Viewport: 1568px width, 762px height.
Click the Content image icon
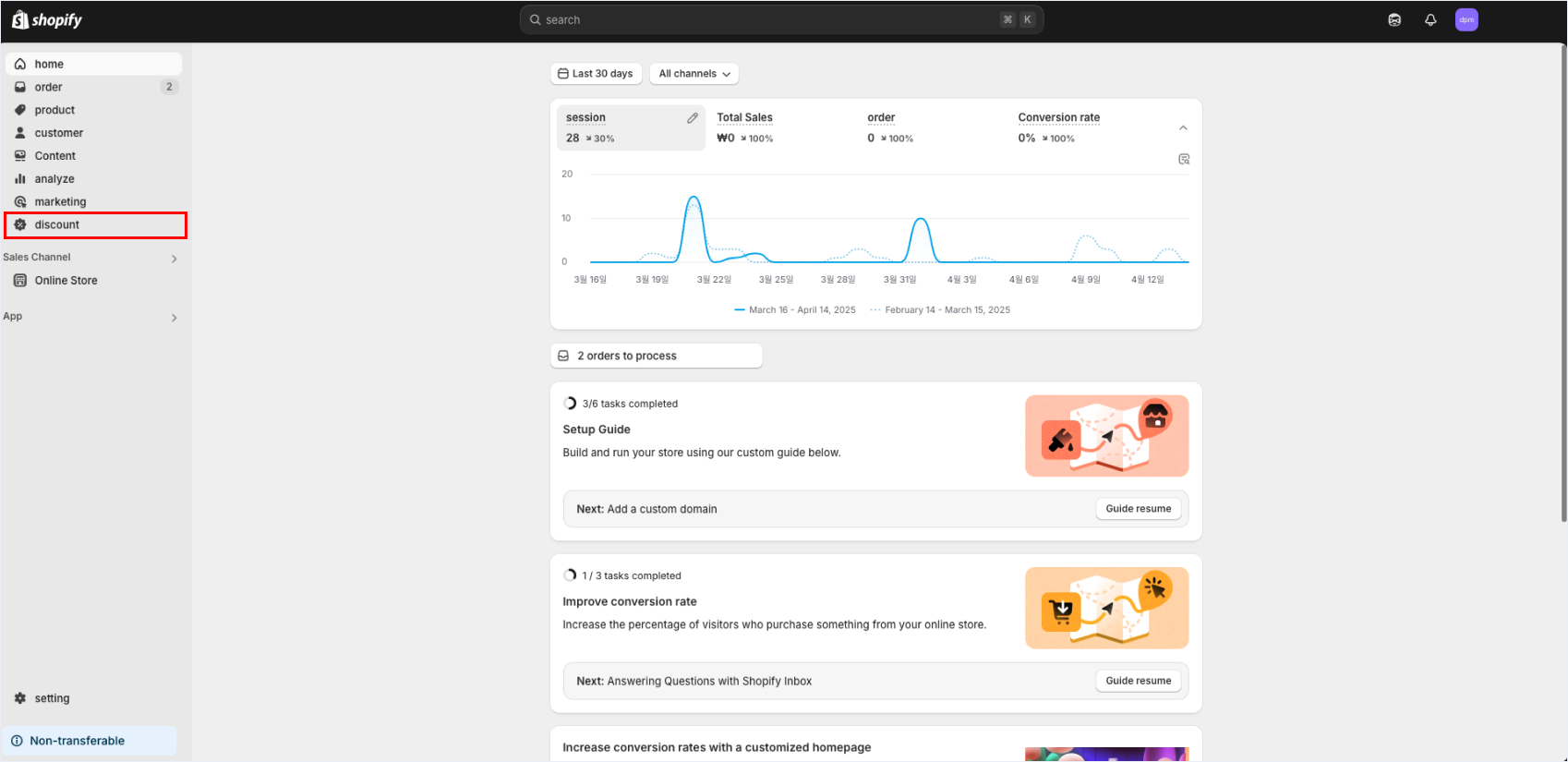[x=20, y=156]
